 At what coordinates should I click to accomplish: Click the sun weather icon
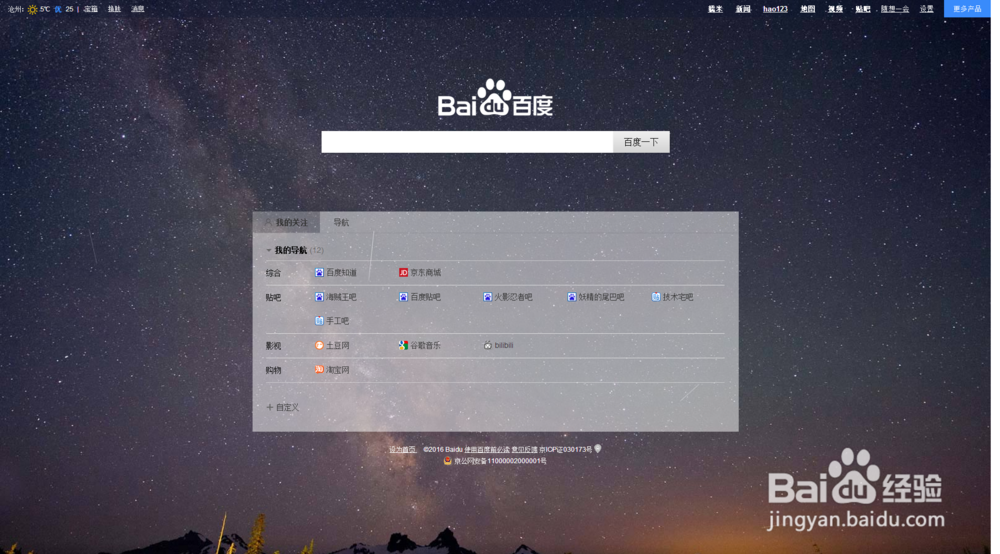pos(33,10)
